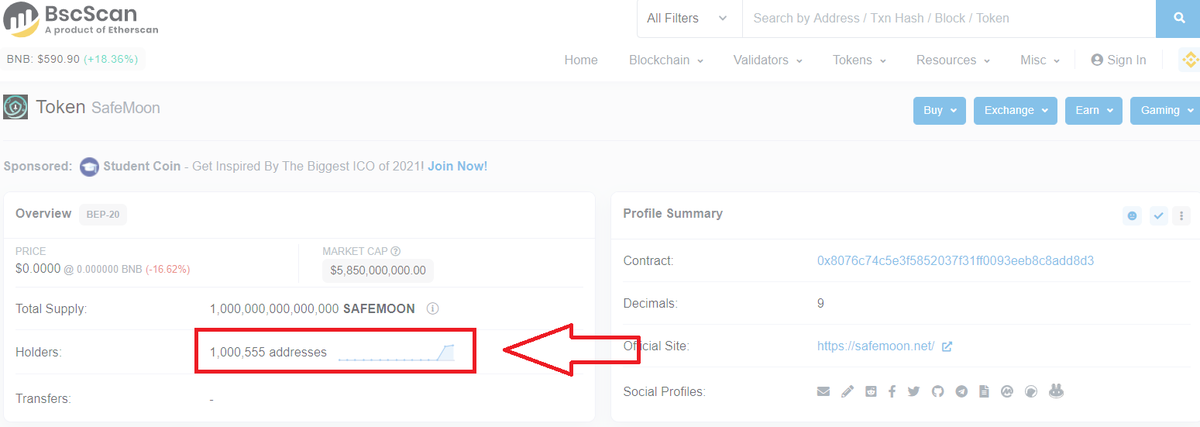Screen dimensions: 1200x427
Task: Open the Telegram social profile icon
Action: coord(962,391)
